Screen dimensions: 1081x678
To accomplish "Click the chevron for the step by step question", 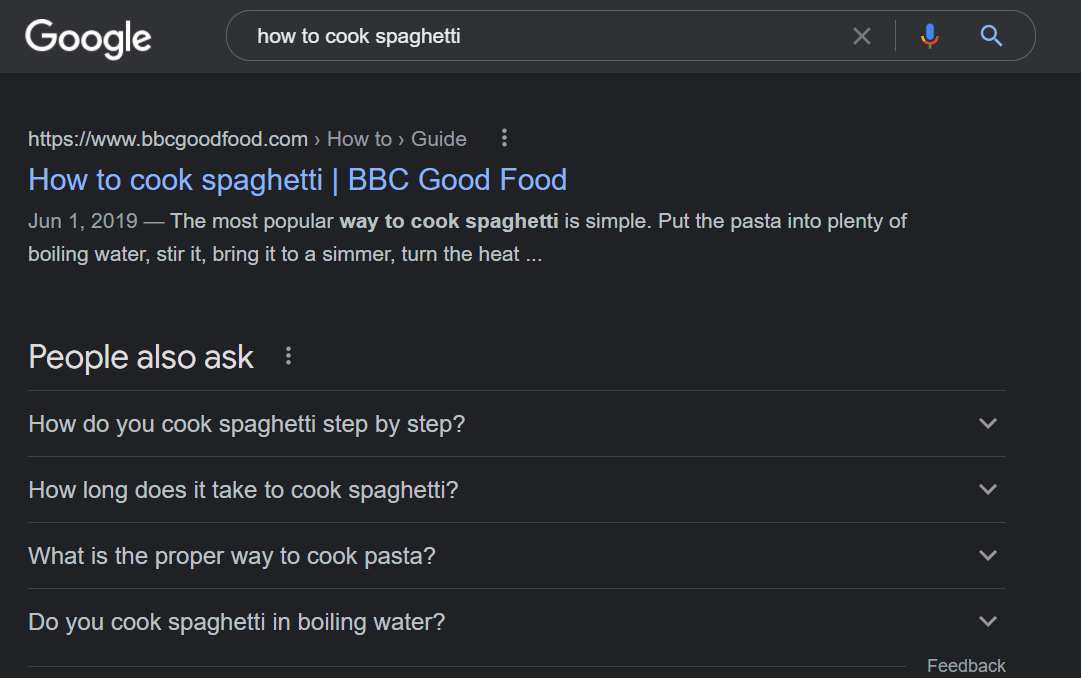I will point(988,424).
